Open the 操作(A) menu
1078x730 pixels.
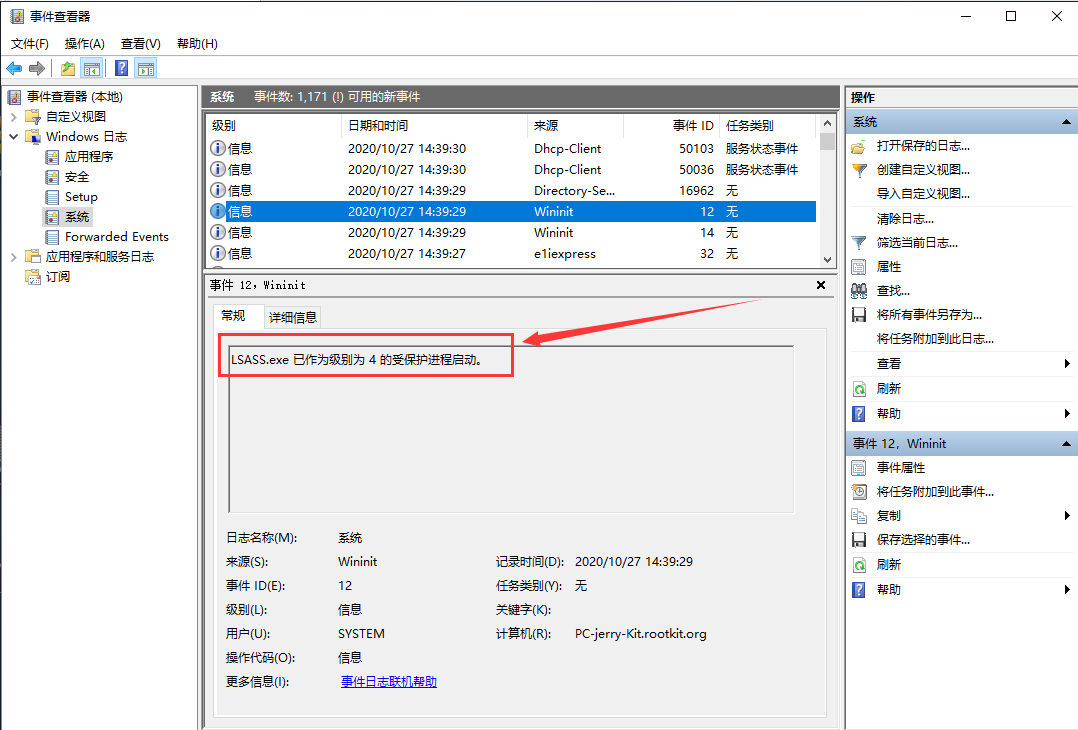tap(84, 44)
